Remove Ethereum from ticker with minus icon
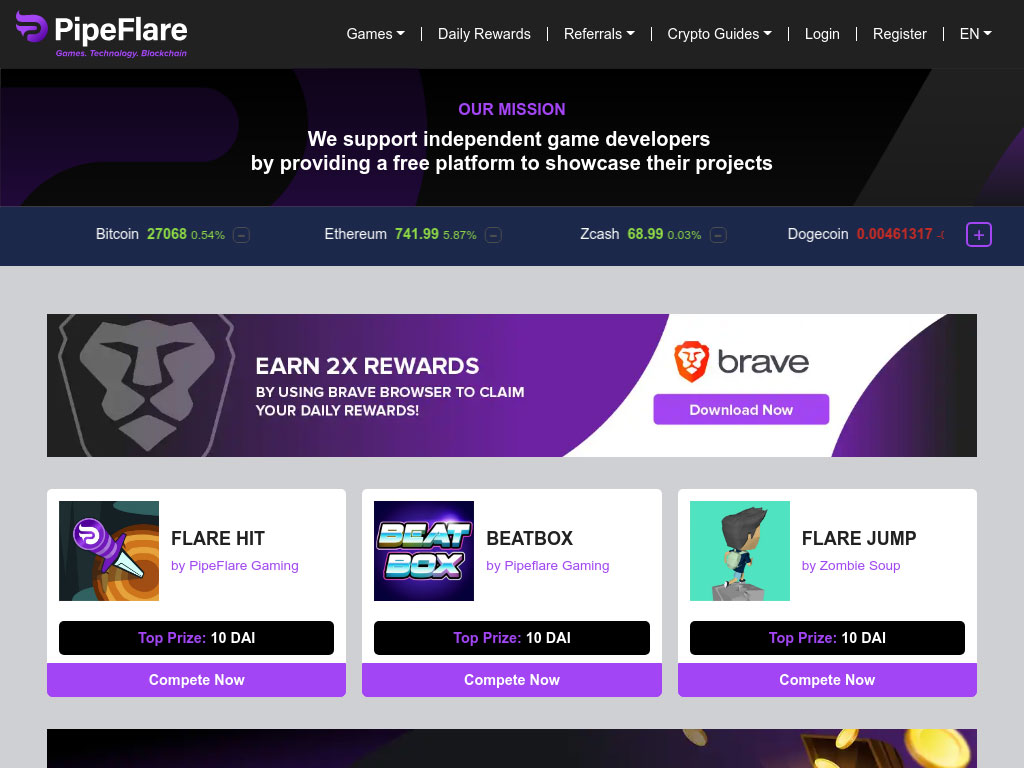 (x=493, y=234)
